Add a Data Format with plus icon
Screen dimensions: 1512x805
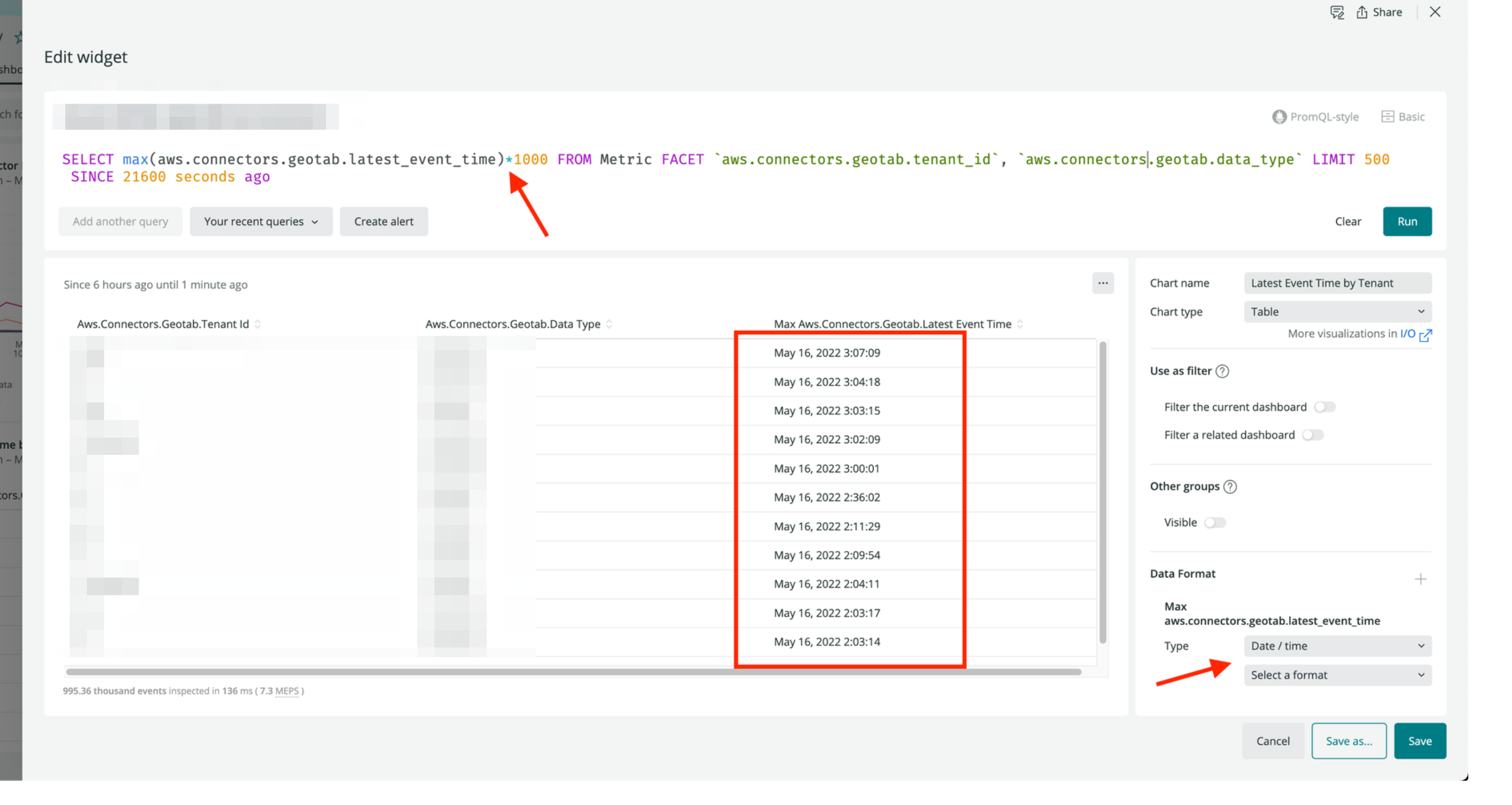click(x=1420, y=579)
